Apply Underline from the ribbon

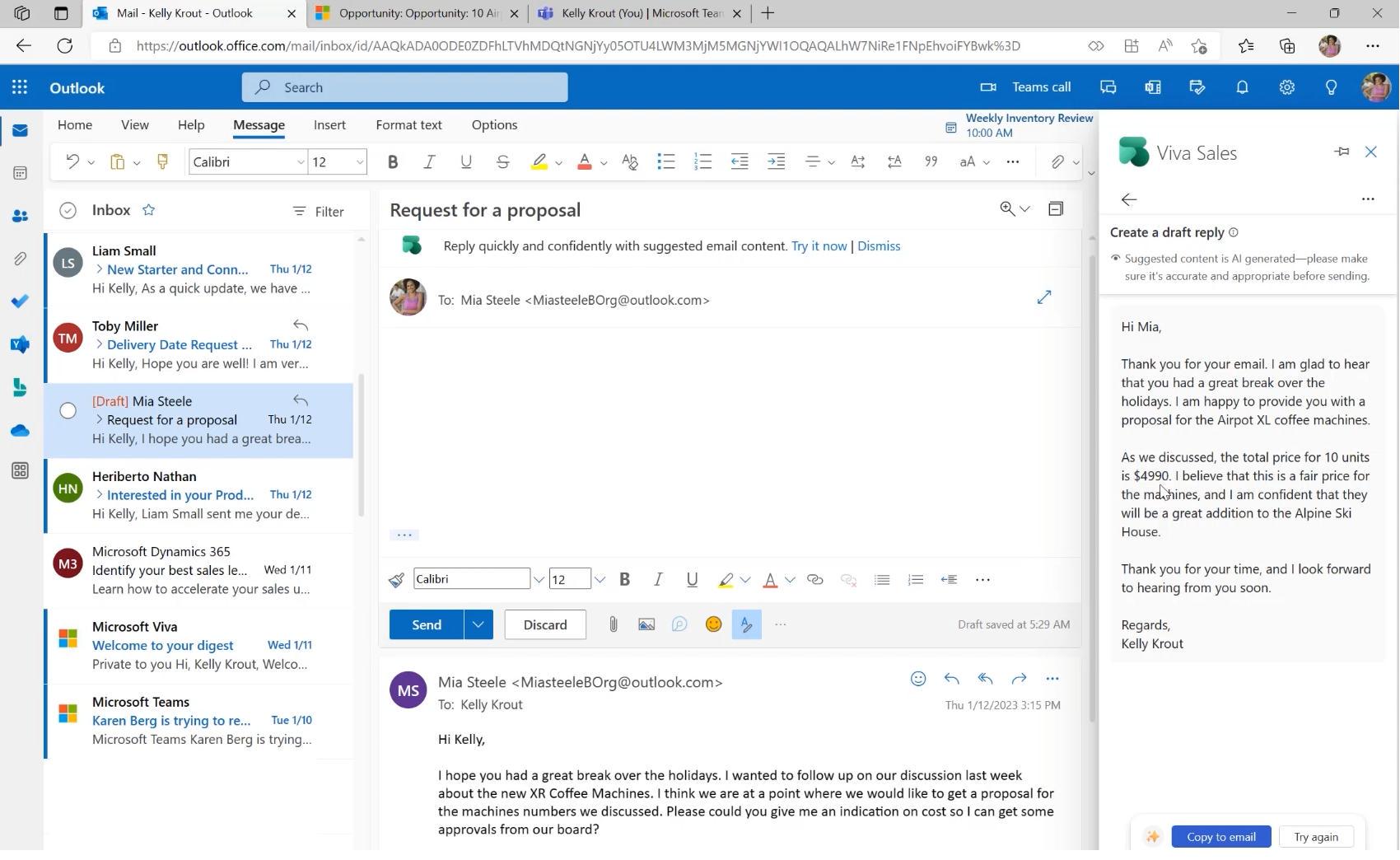click(x=466, y=162)
